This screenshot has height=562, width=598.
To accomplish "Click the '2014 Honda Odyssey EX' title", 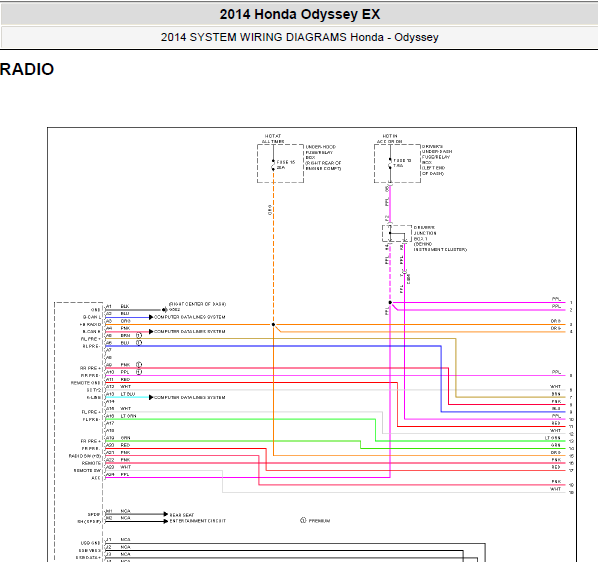I will coord(300,14).
